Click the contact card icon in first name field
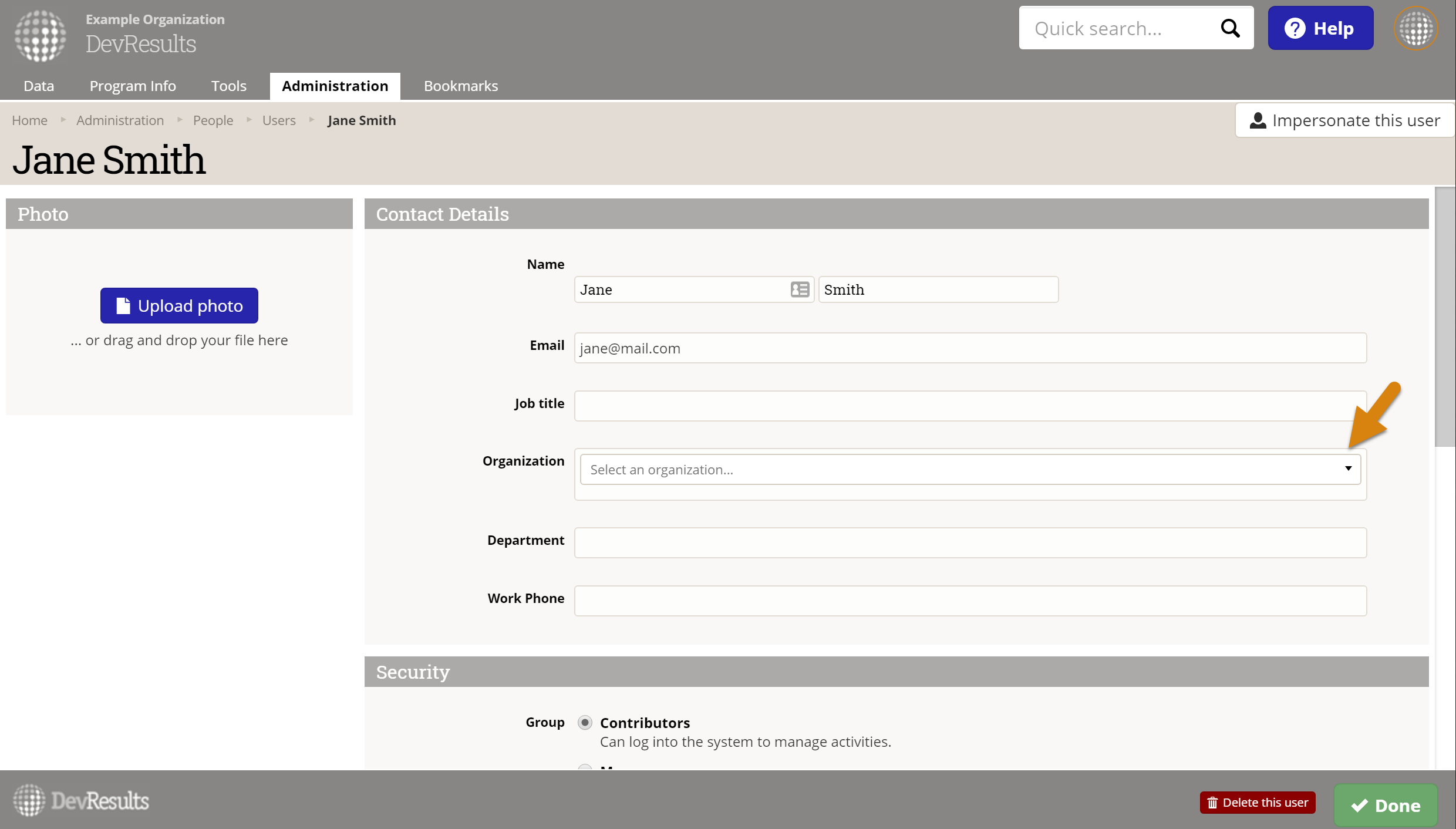Viewport: 1456px width, 829px height. (x=800, y=289)
